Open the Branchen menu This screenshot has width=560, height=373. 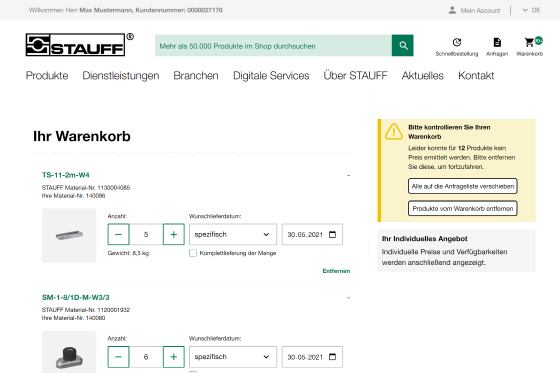(196, 76)
